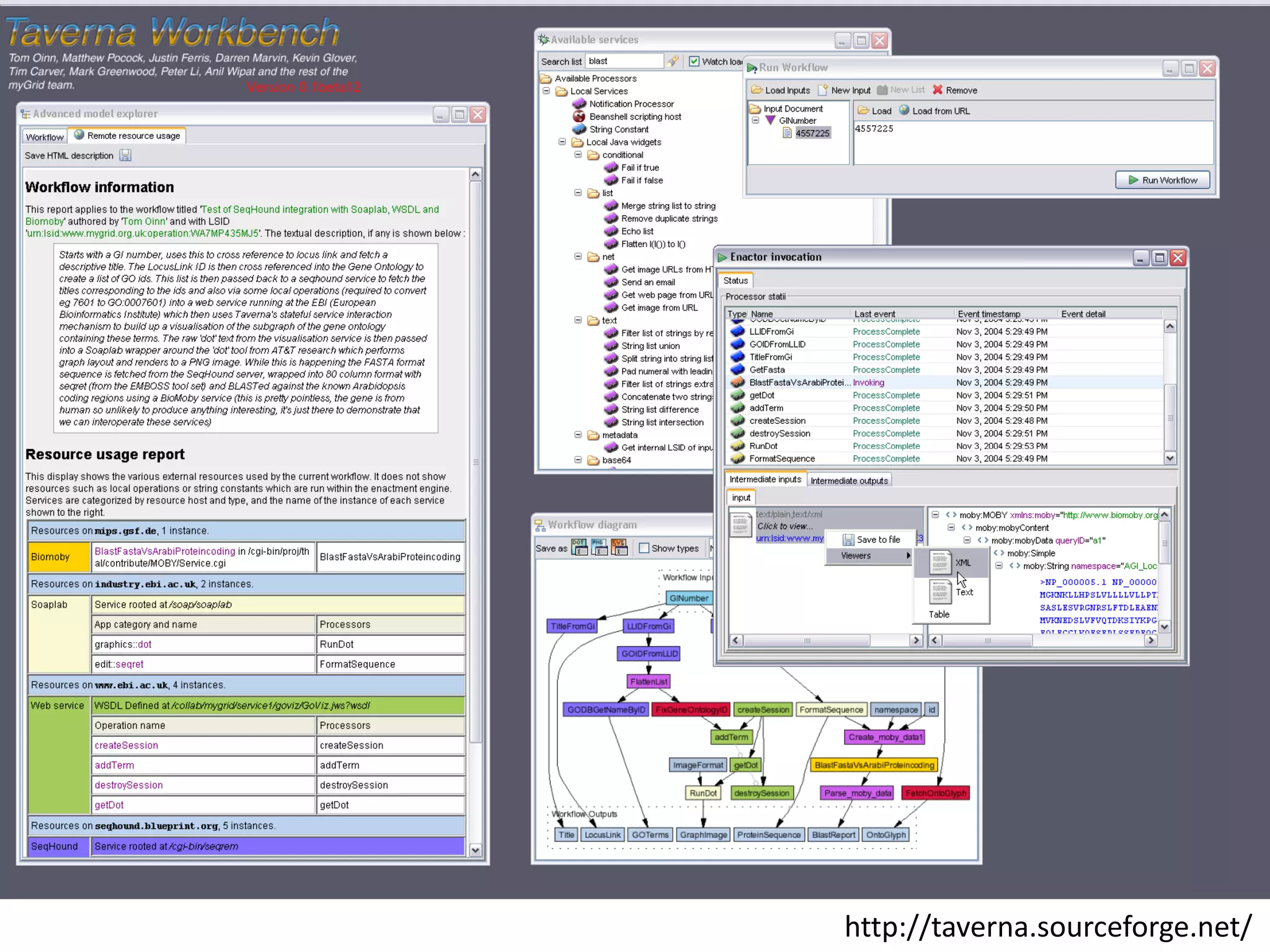Click the wand icon beside the search field

click(673, 61)
